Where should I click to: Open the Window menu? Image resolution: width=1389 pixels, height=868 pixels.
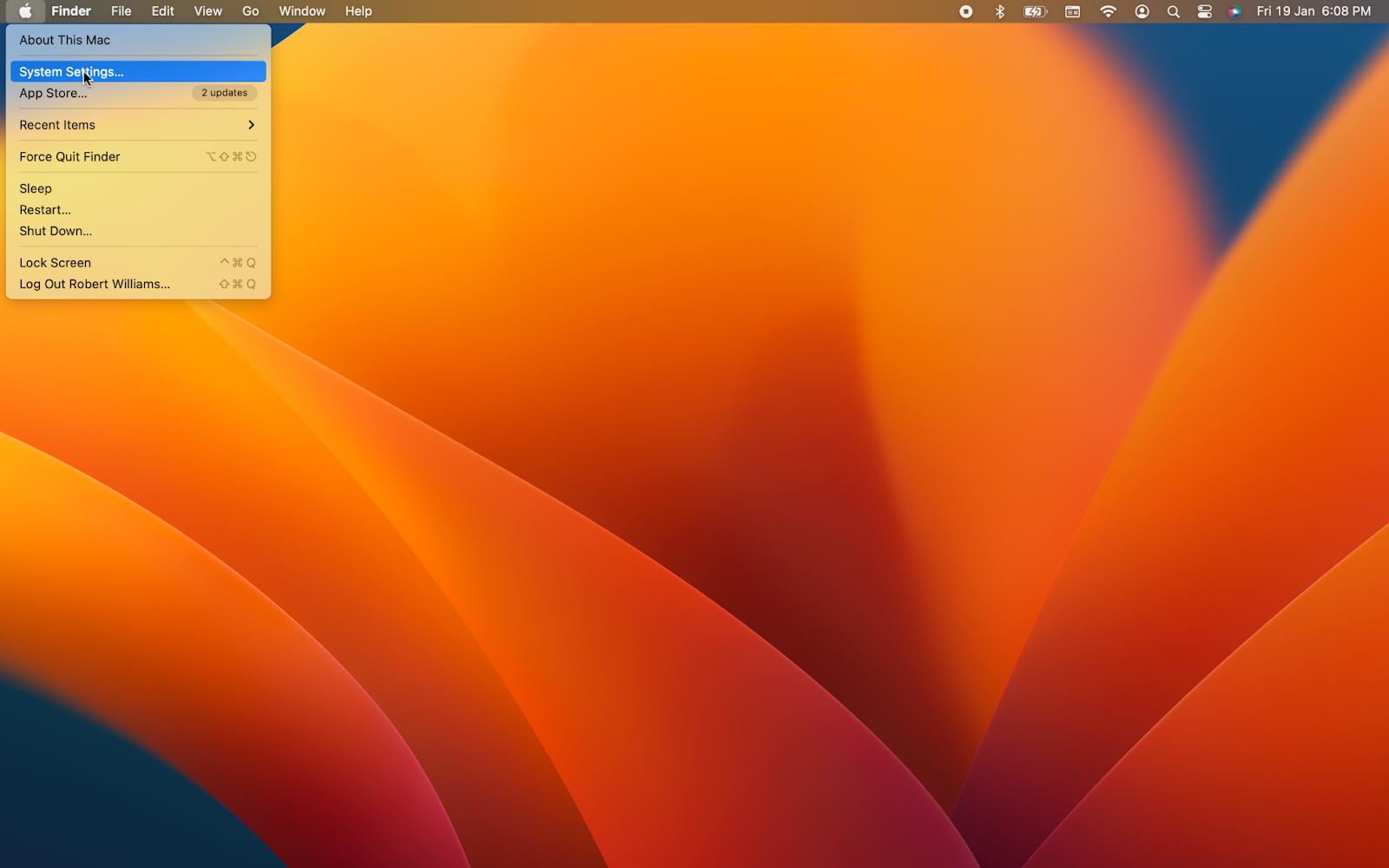tap(302, 11)
